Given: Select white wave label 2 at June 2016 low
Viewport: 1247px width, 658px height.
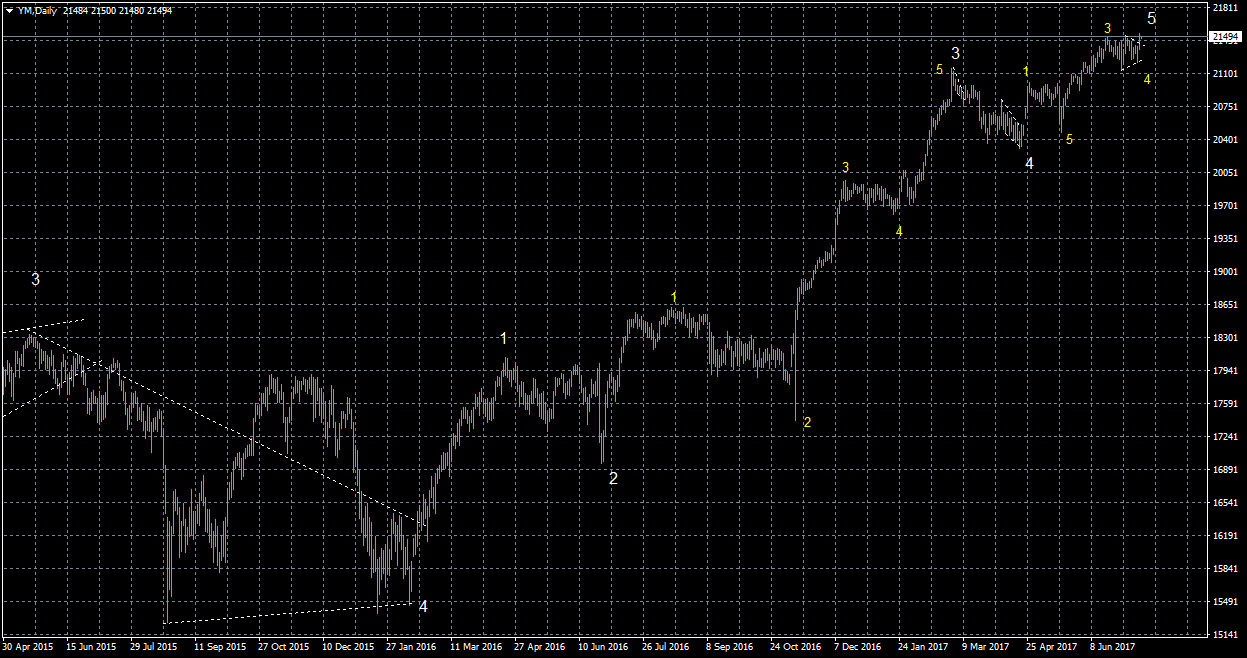Looking at the screenshot, I should point(613,478).
